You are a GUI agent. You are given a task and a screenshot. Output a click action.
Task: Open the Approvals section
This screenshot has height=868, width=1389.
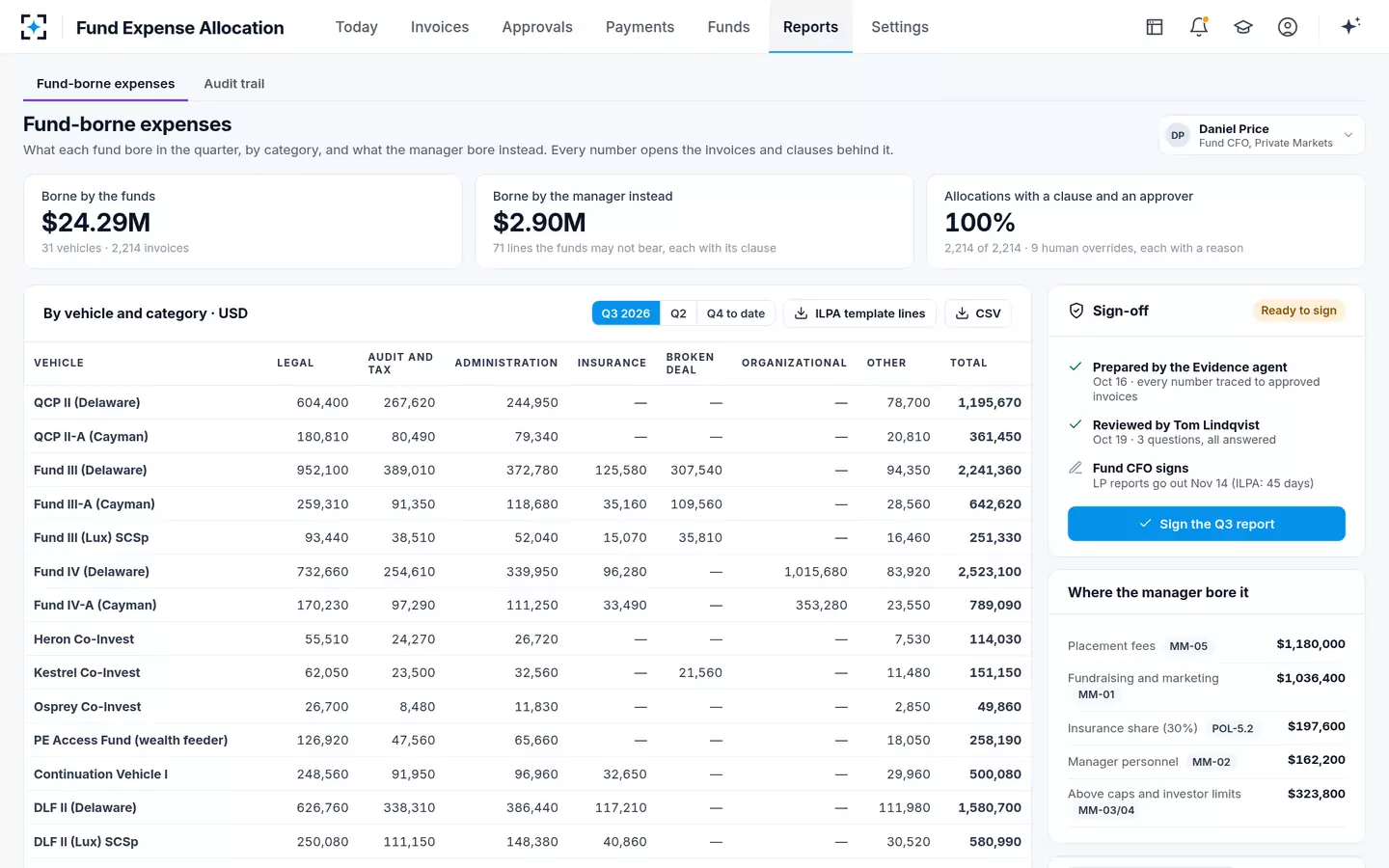(x=537, y=27)
